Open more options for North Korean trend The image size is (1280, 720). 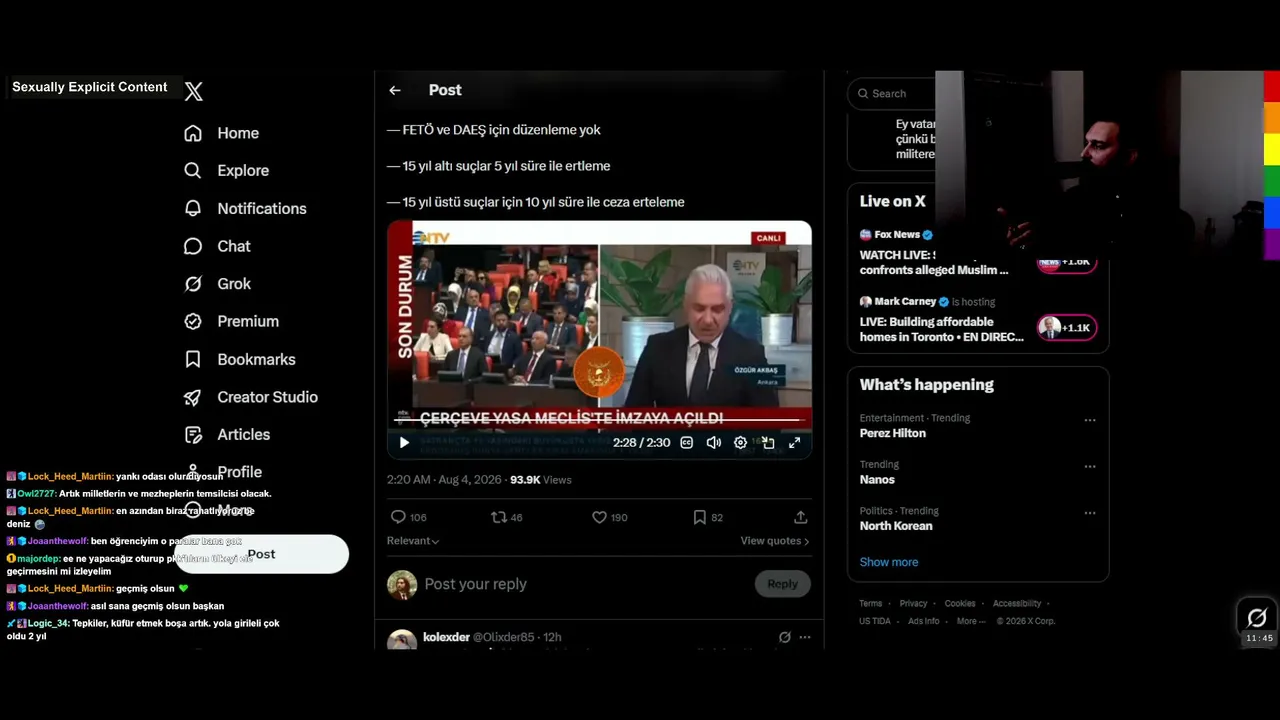click(1090, 513)
